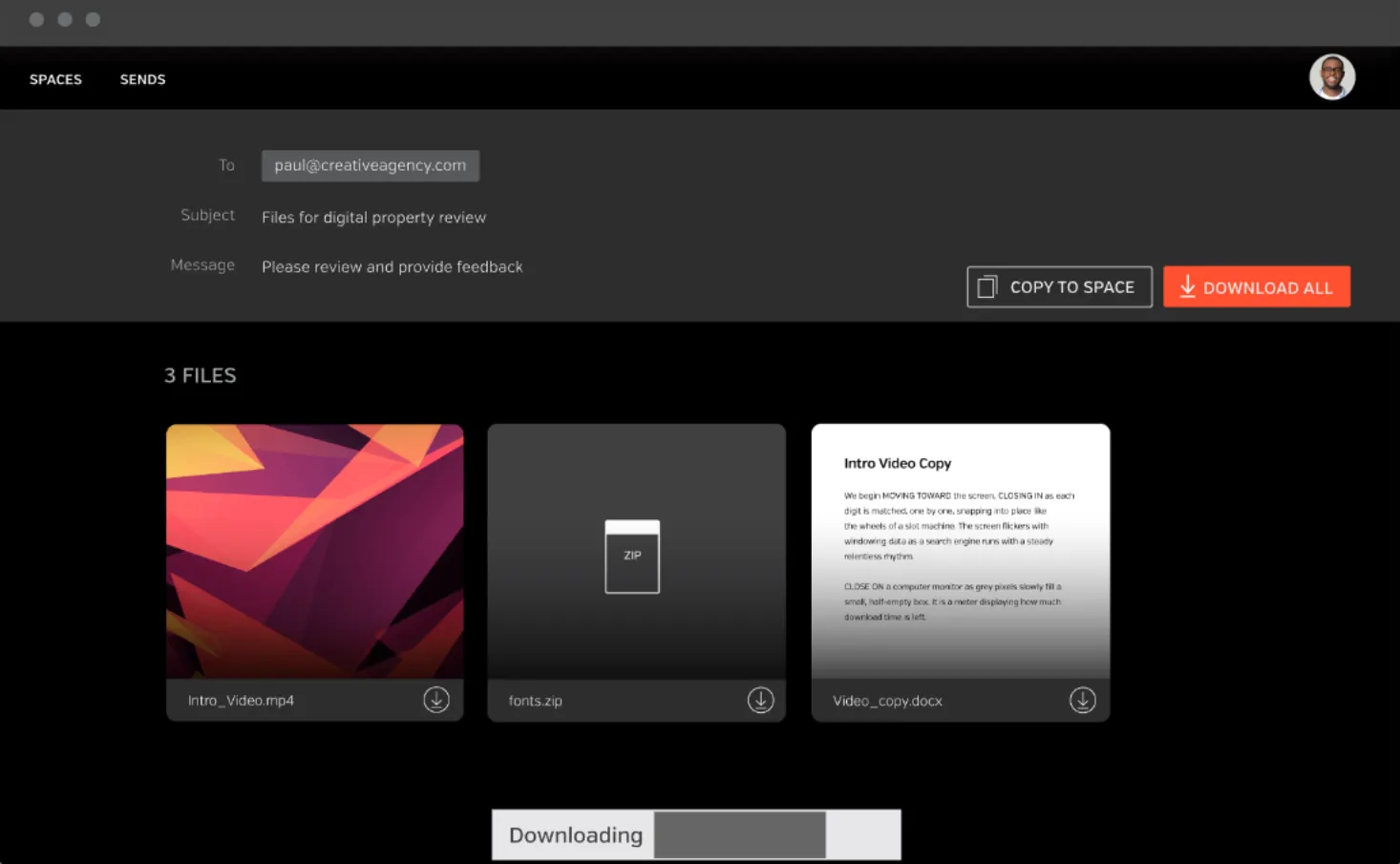The height and width of the screenshot is (864, 1400).
Task: Download the Video_copy.docx file
Action: (1082, 700)
